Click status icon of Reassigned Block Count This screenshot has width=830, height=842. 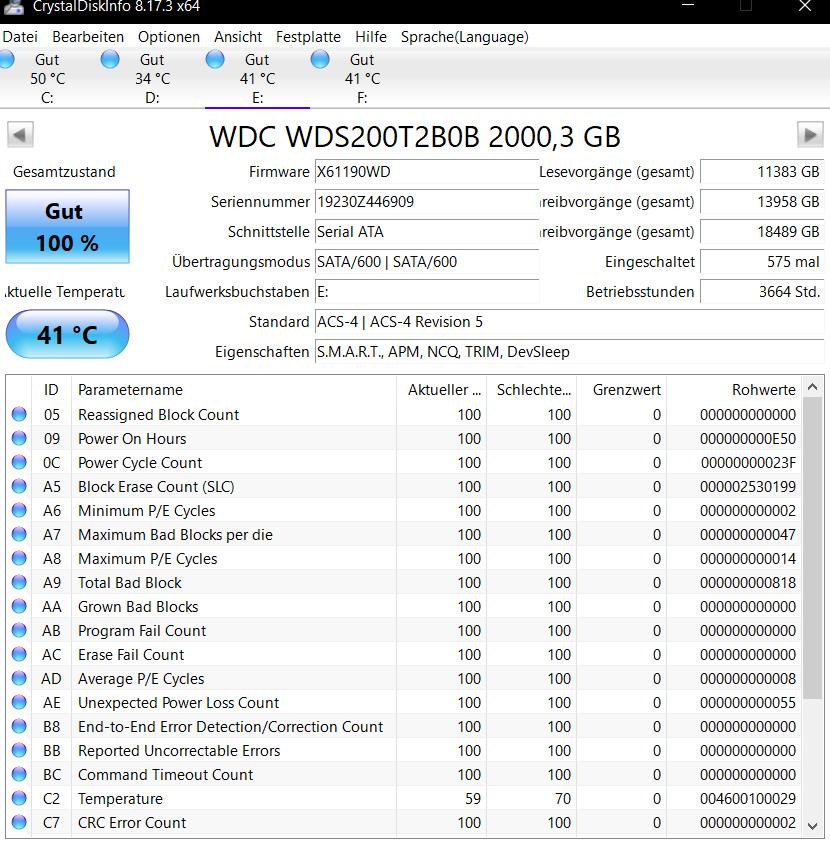point(19,414)
